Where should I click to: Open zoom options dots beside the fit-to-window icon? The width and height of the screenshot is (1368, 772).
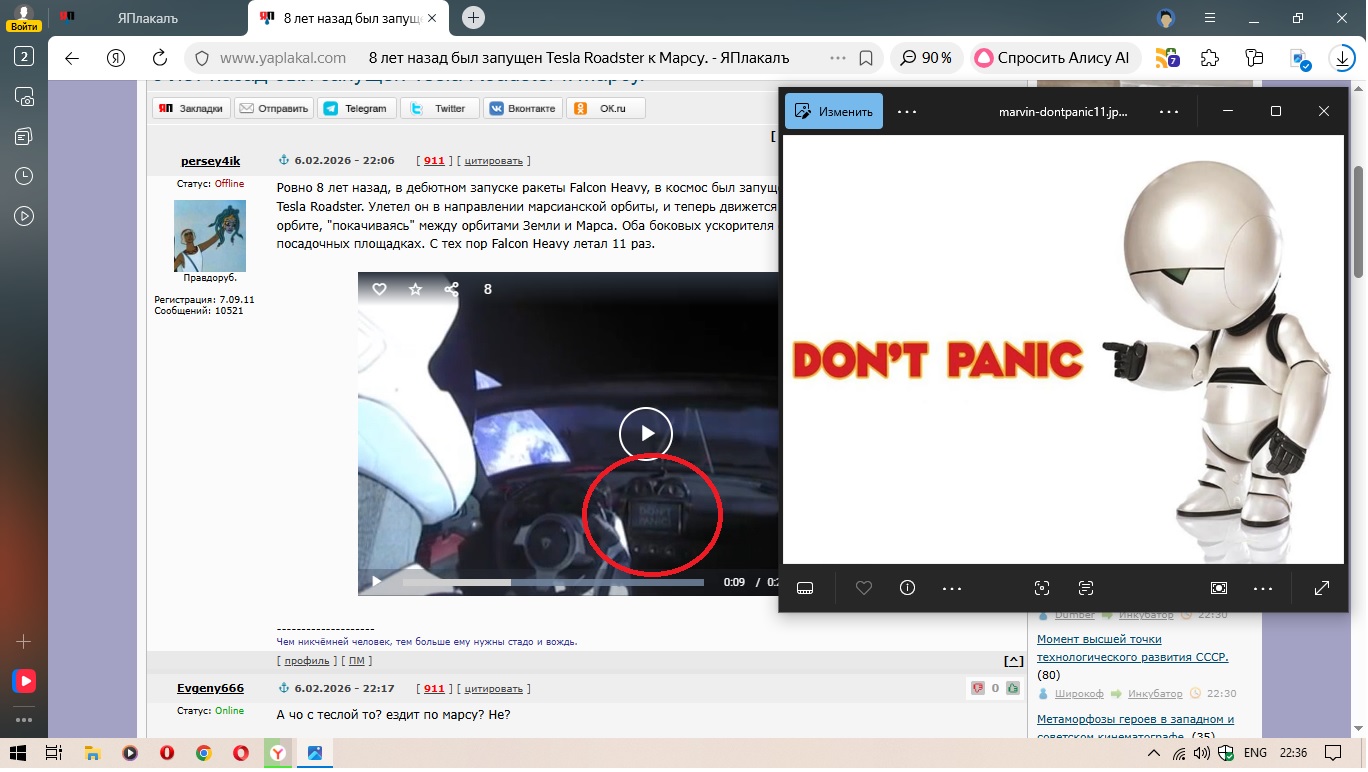tap(1263, 588)
